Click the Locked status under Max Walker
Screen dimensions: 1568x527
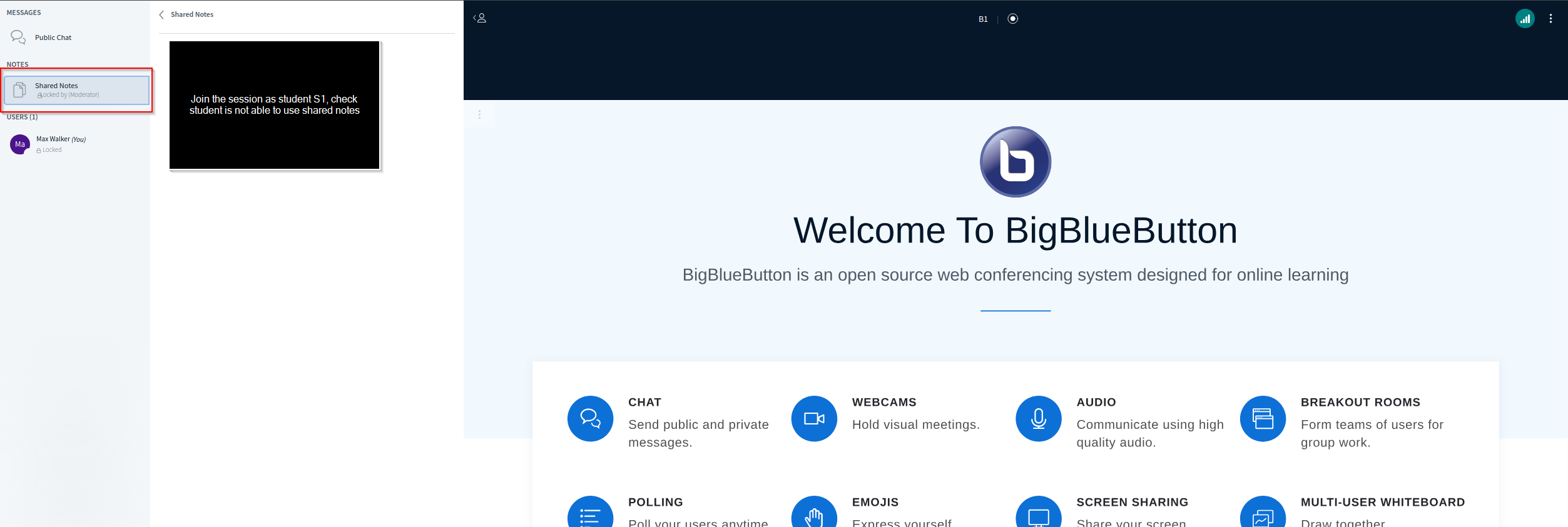(x=49, y=150)
